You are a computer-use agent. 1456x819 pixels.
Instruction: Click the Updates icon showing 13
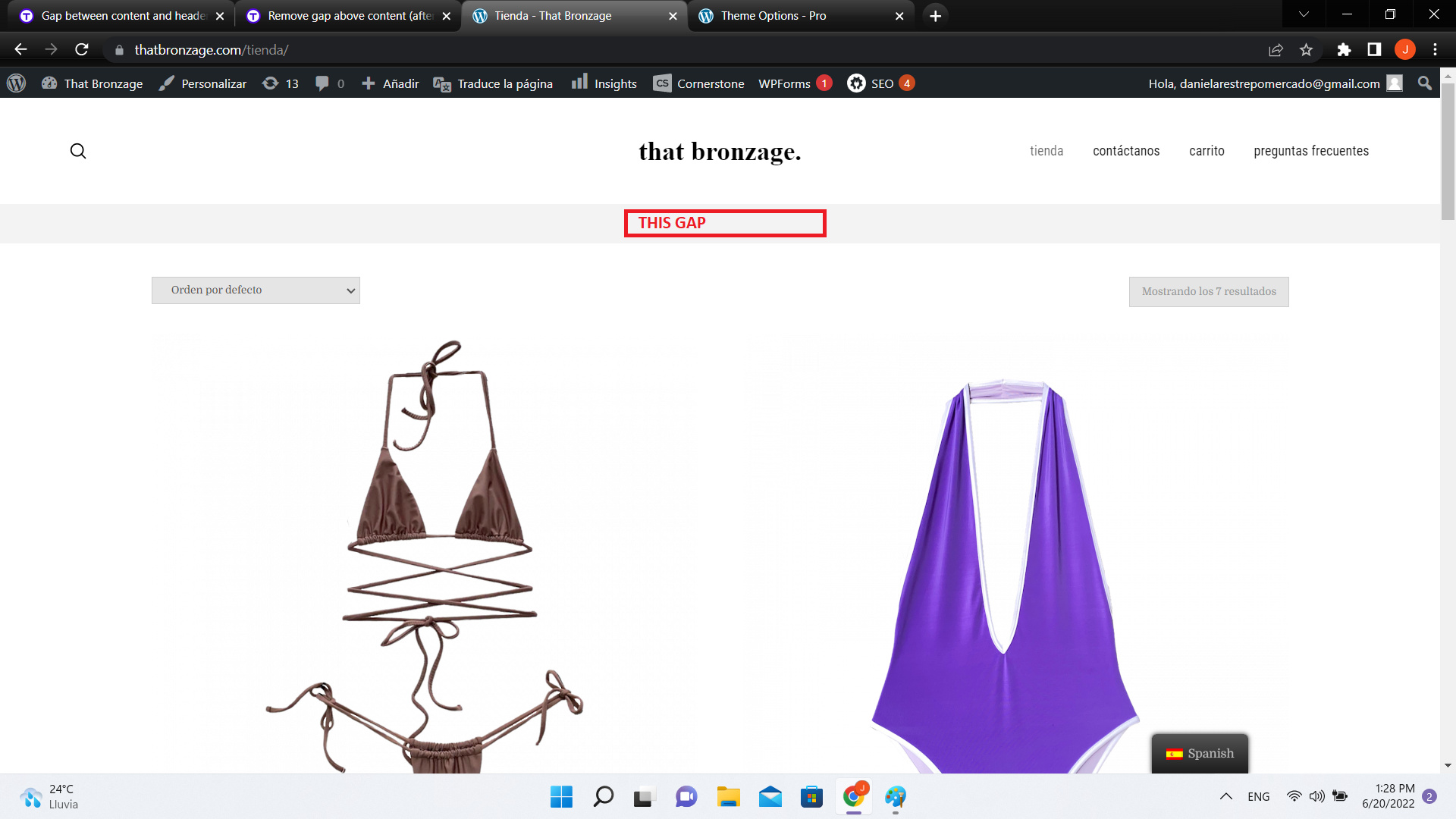(281, 83)
